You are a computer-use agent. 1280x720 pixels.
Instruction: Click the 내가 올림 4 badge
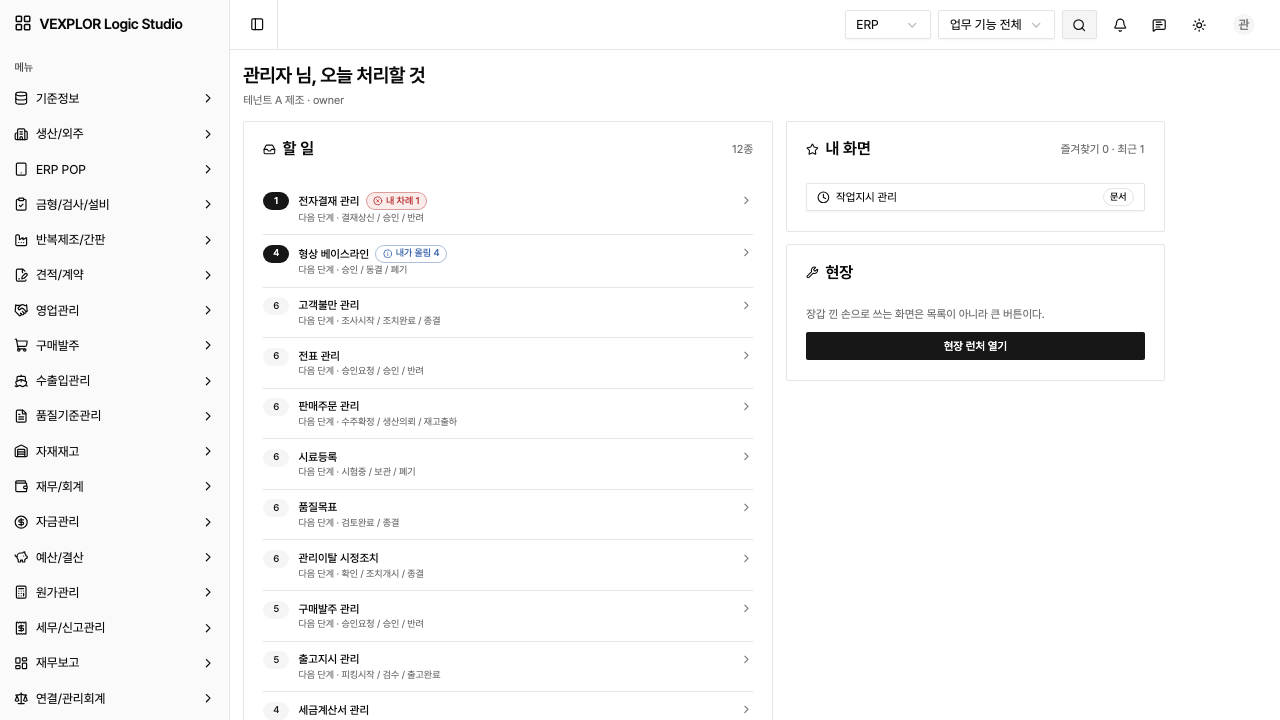[x=411, y=253]
